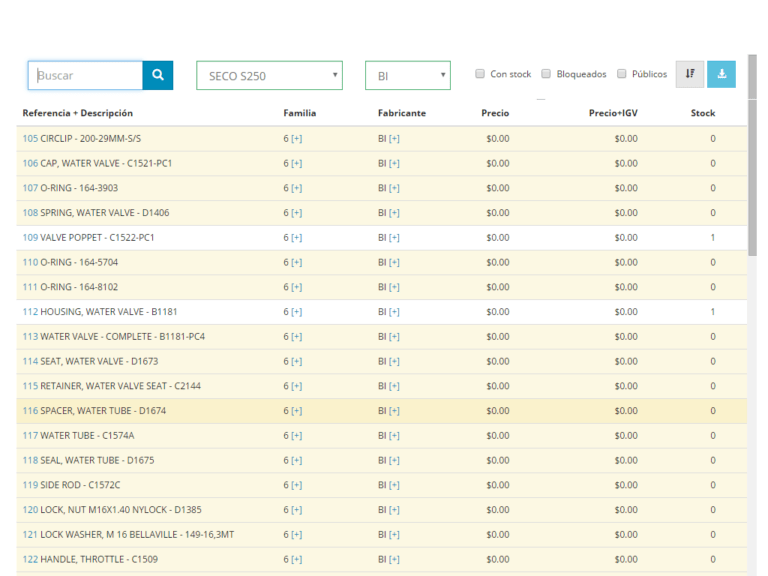Enable the Con stock checkbox

[480, 74]
